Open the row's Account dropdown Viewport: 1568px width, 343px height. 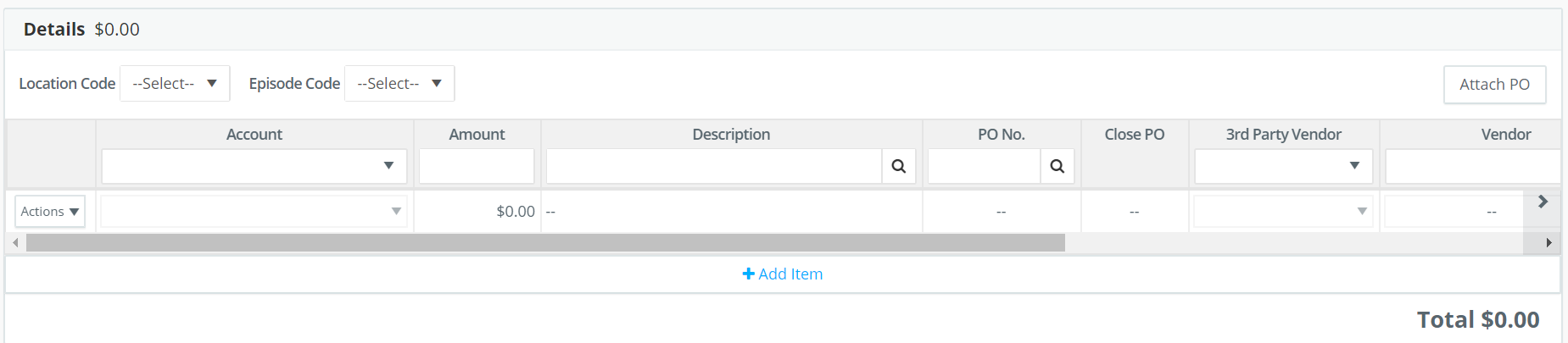[254, 212]
